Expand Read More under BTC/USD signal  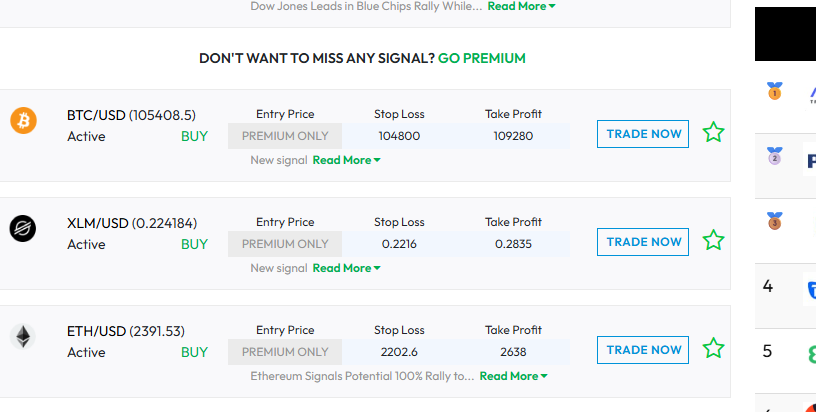tap(347, 160)
